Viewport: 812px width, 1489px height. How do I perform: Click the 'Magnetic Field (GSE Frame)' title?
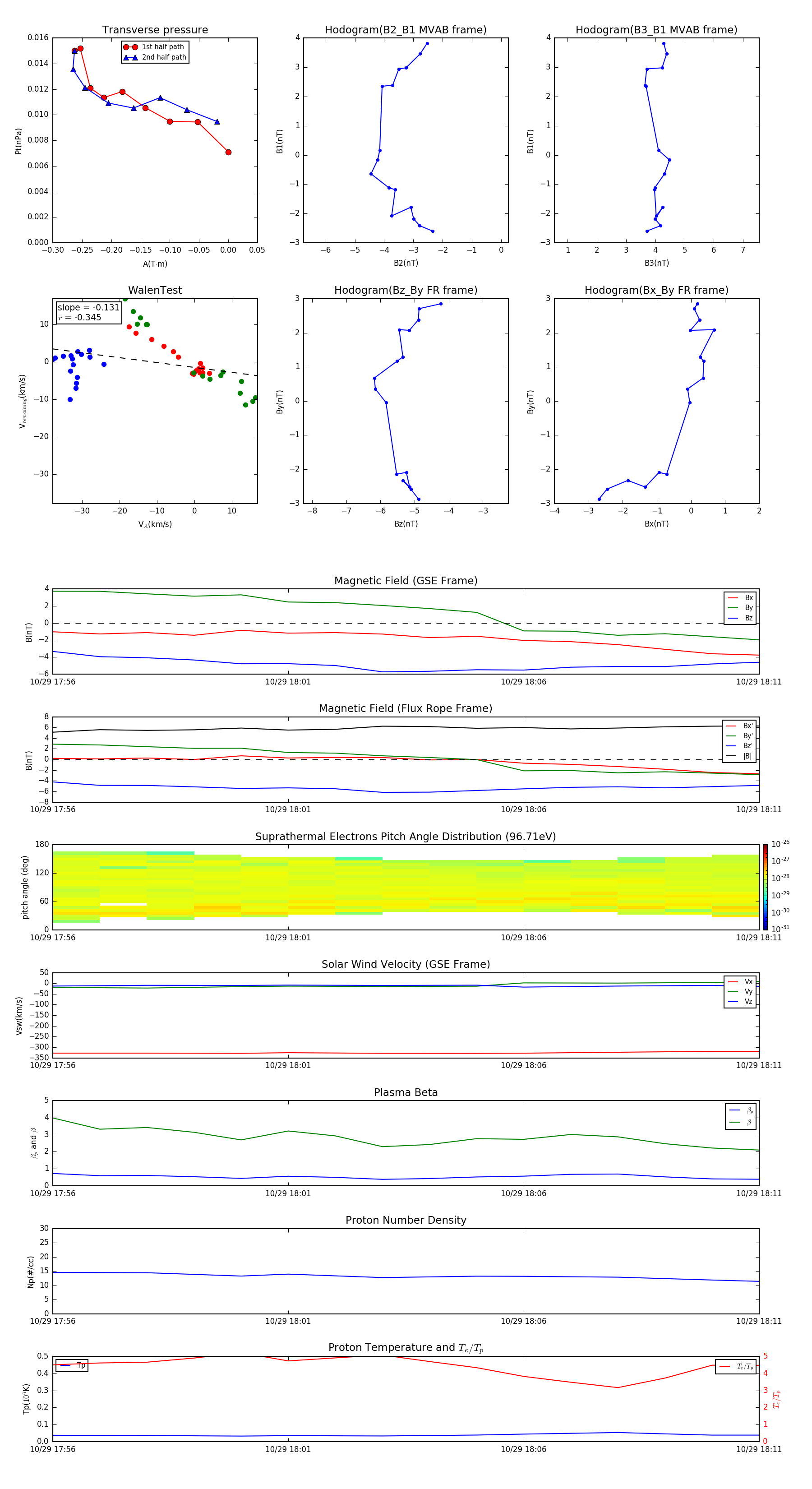coord(406,580)
